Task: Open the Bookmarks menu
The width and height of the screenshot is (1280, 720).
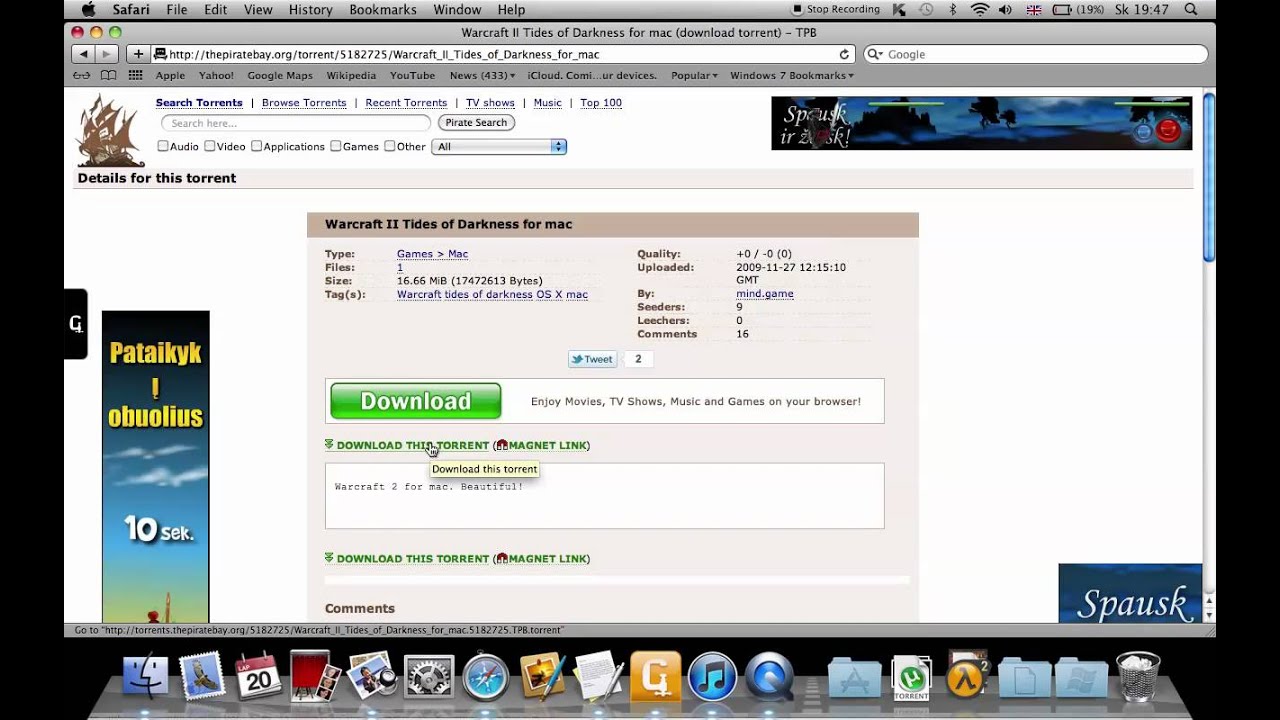Action: coord(383,10)
